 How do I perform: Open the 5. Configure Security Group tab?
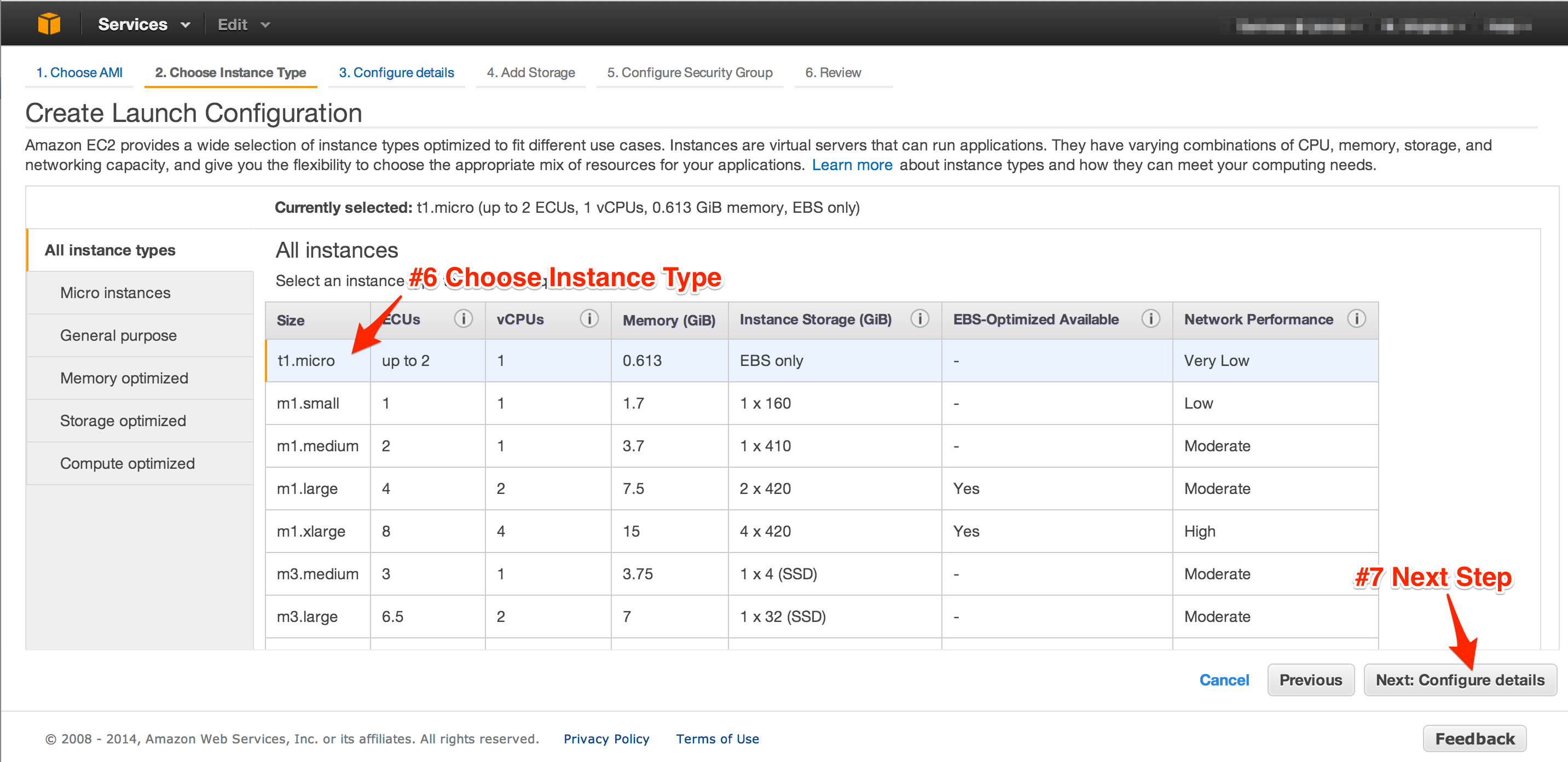tap(690, 72)
